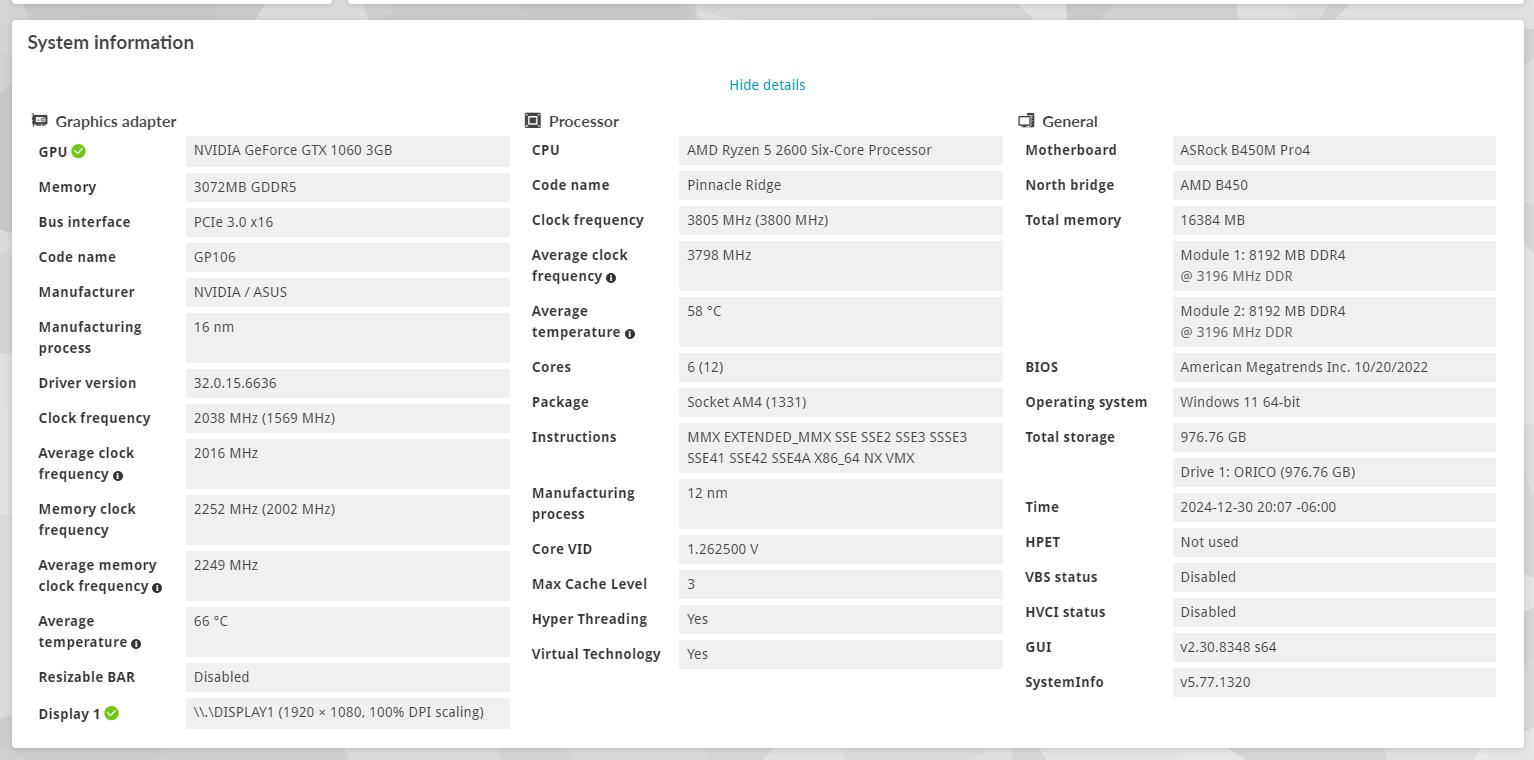Click the '2038 MHz (1569 MHz)' clock frequency value
Screen dimensions: 1534x760
pyautogui.click(x=348, y=418)
